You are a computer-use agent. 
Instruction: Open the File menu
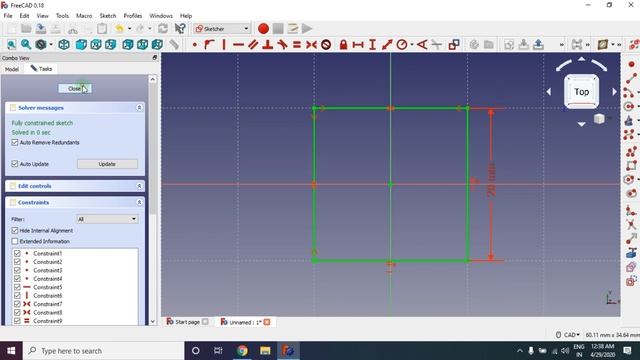[x=8, y=16]
